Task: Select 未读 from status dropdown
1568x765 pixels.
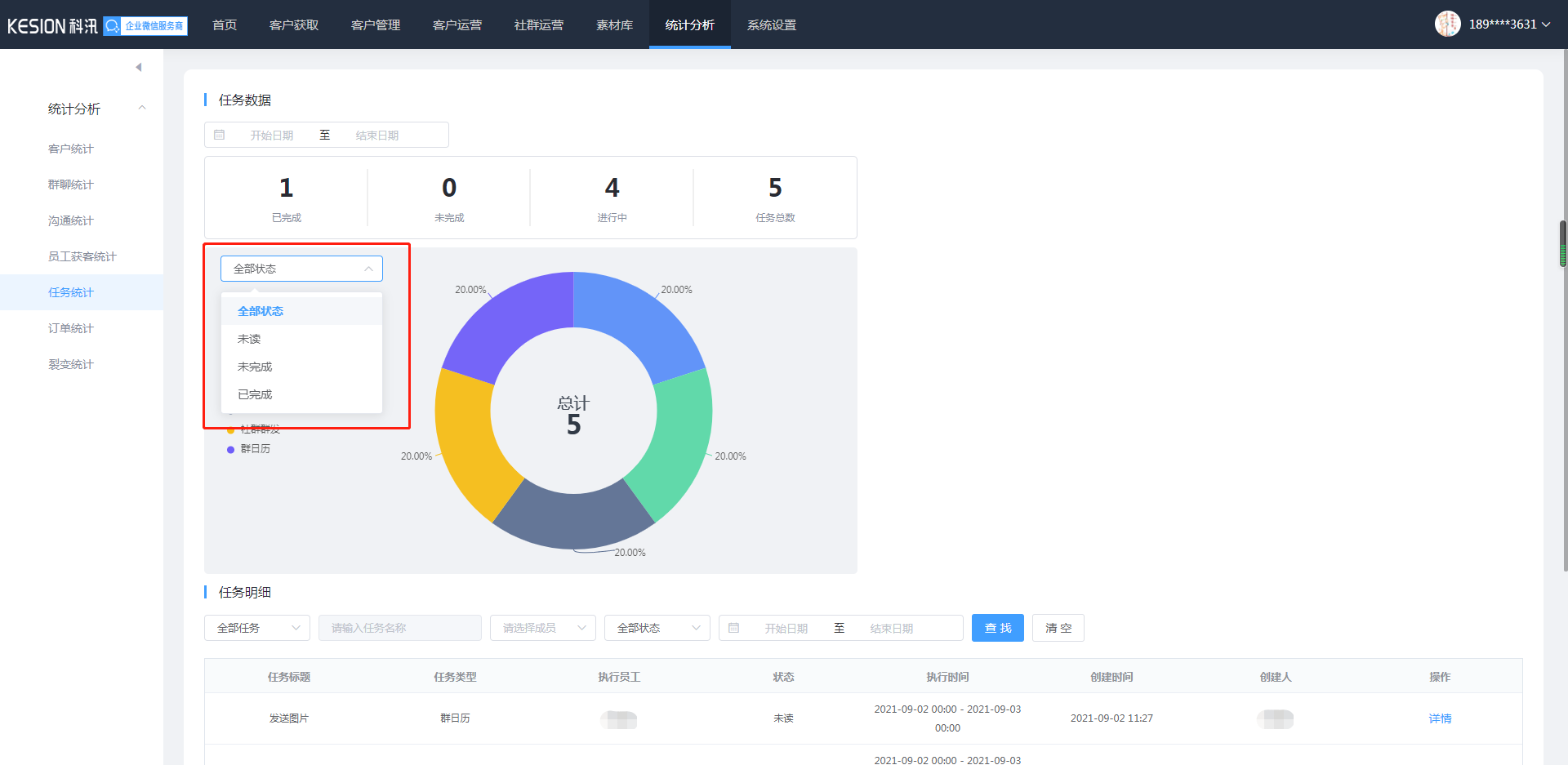Action: click(x=249, y=339)
